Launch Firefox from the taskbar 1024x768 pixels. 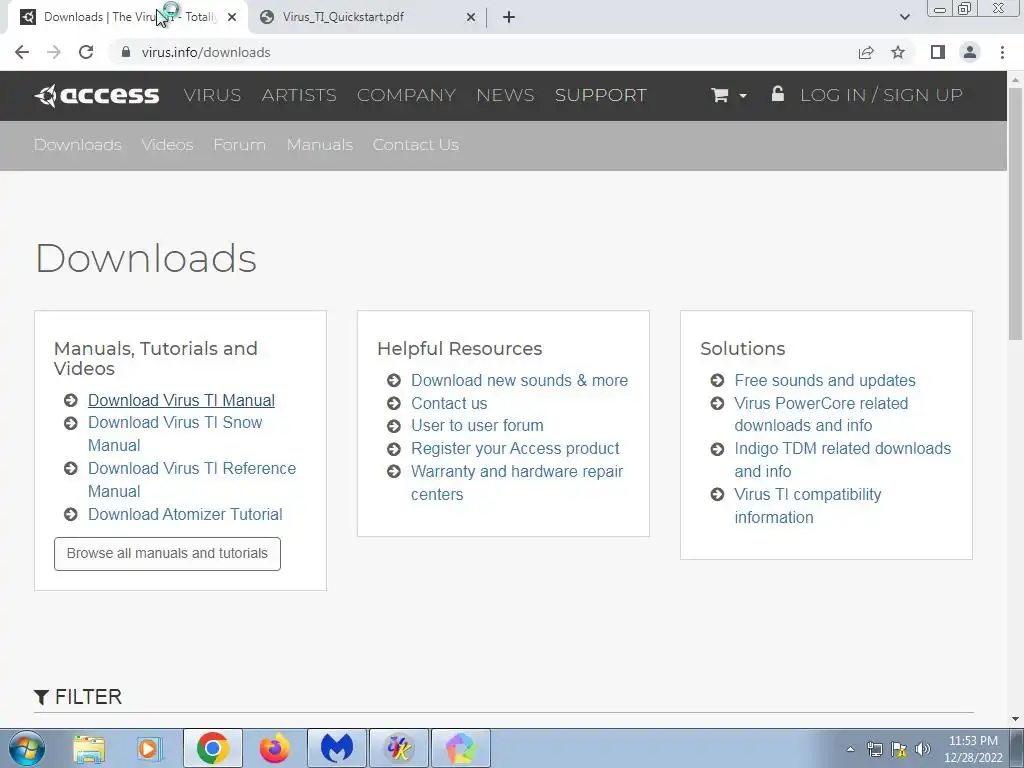click(274, 748)
